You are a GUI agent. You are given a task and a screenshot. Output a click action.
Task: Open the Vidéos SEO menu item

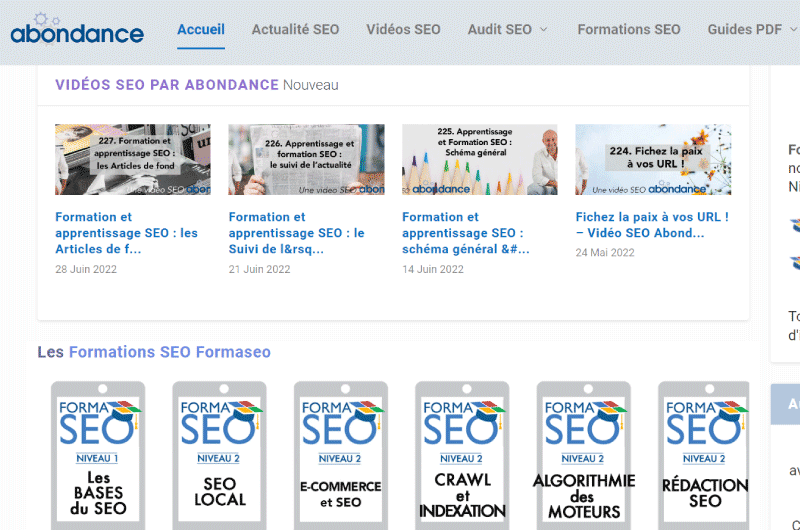coord(403,30)
